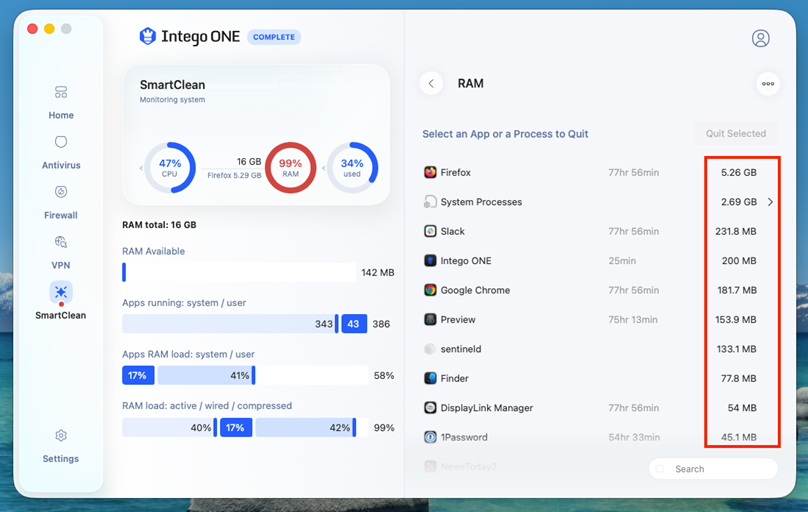This screenshot has width=808, height=512.
Task: Click the Firefox 5.29 GB label
Action: (x=234, y=175)
